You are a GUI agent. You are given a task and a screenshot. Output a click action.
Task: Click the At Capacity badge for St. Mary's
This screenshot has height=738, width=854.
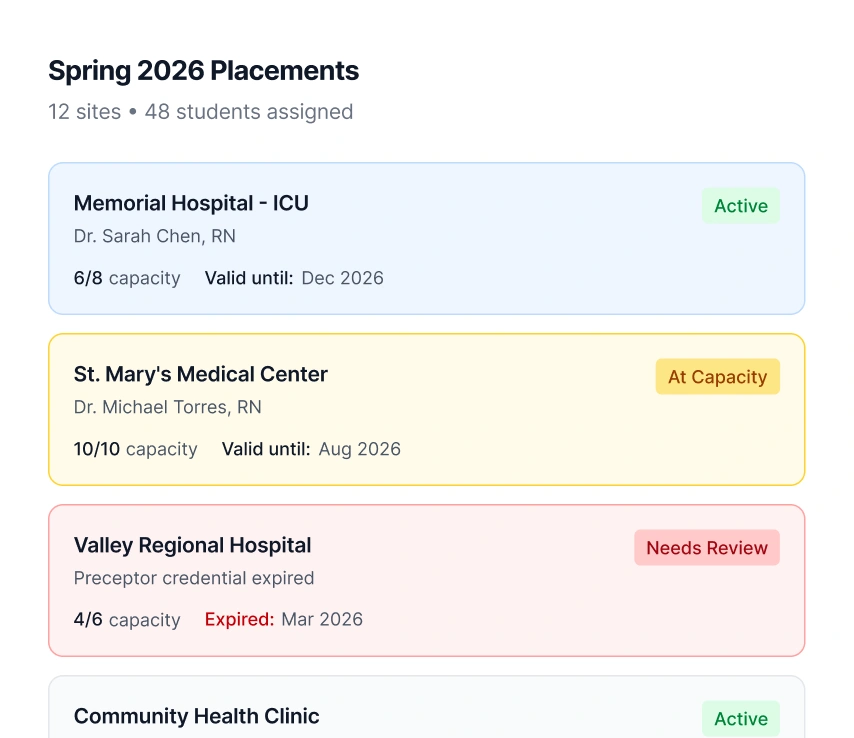point(717,377)
